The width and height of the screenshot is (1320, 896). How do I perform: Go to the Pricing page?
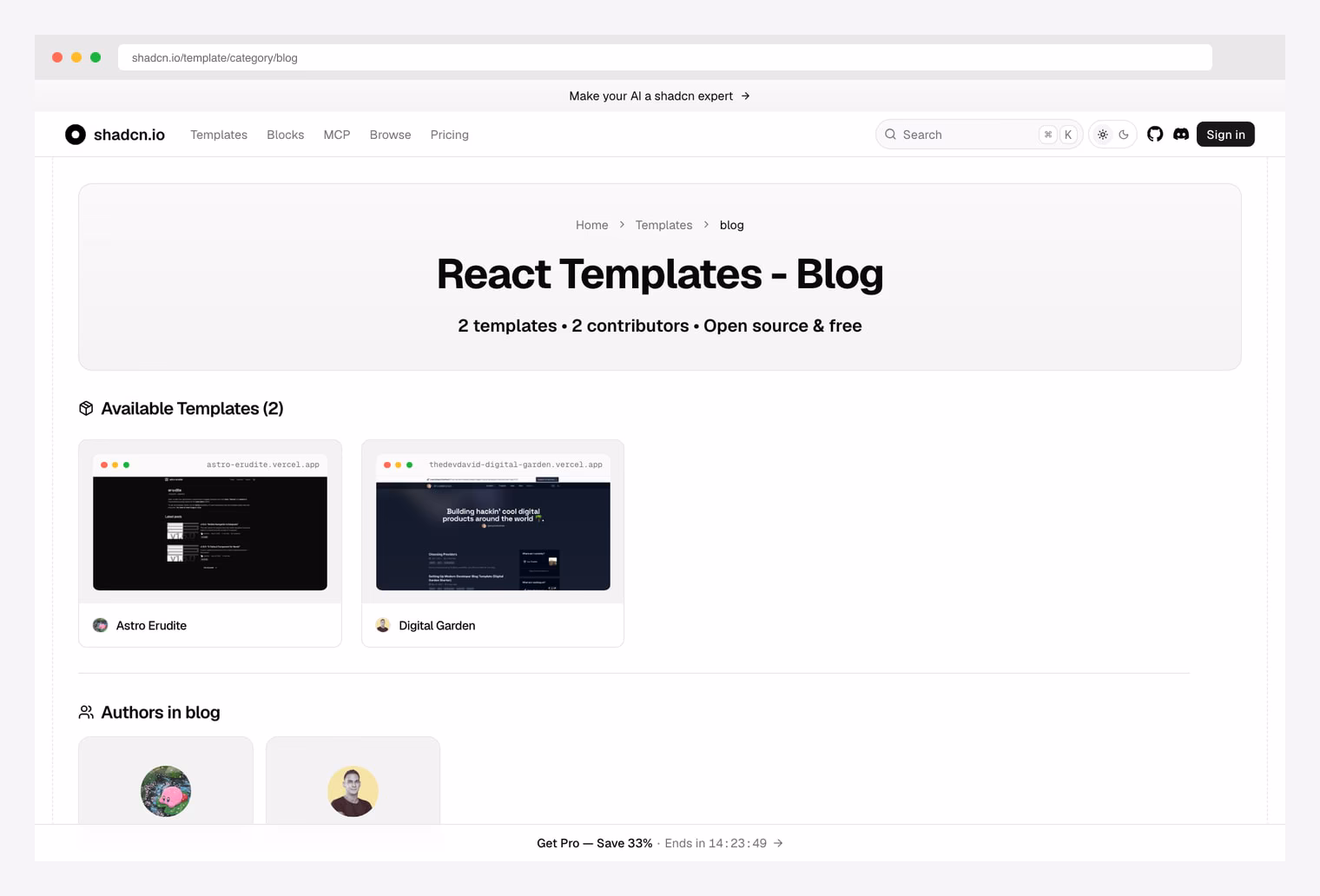(x=450, y=135)
